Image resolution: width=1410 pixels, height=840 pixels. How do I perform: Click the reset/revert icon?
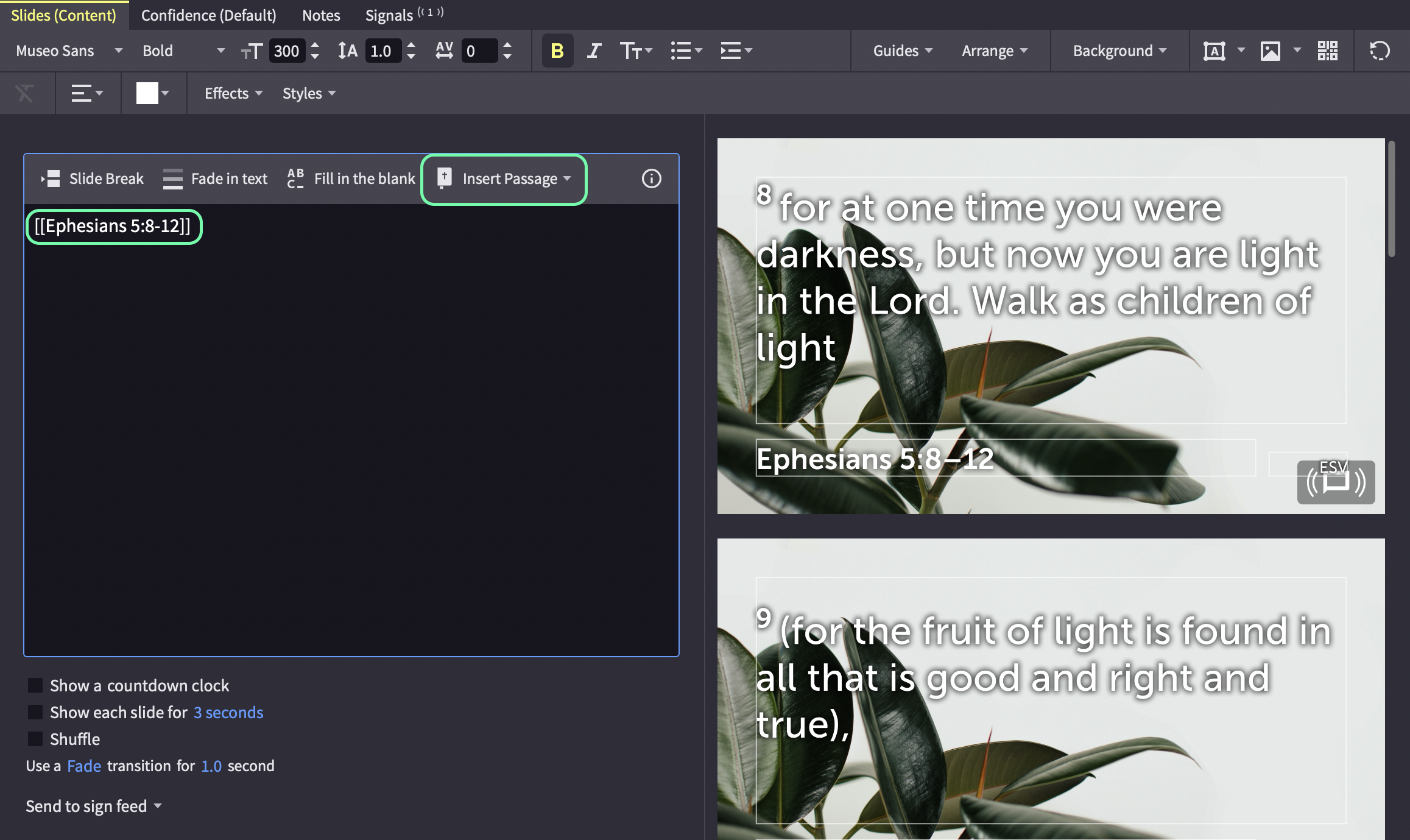1380,51
